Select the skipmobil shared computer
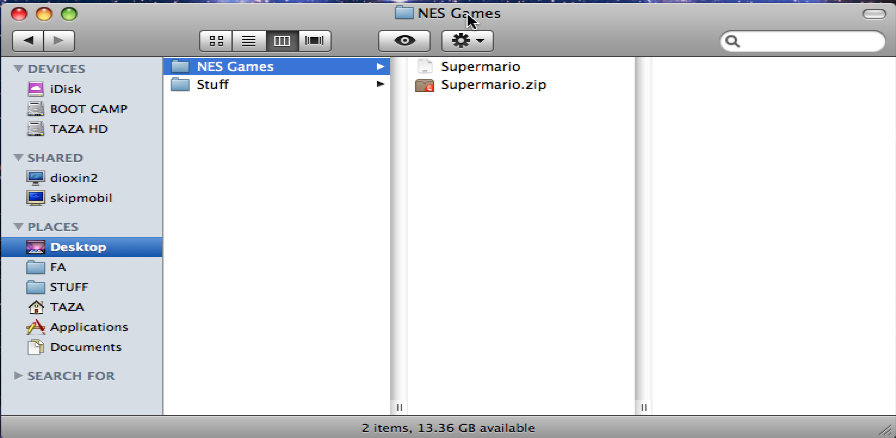Screen dimensions: 896x438 (x=81, y=198)
